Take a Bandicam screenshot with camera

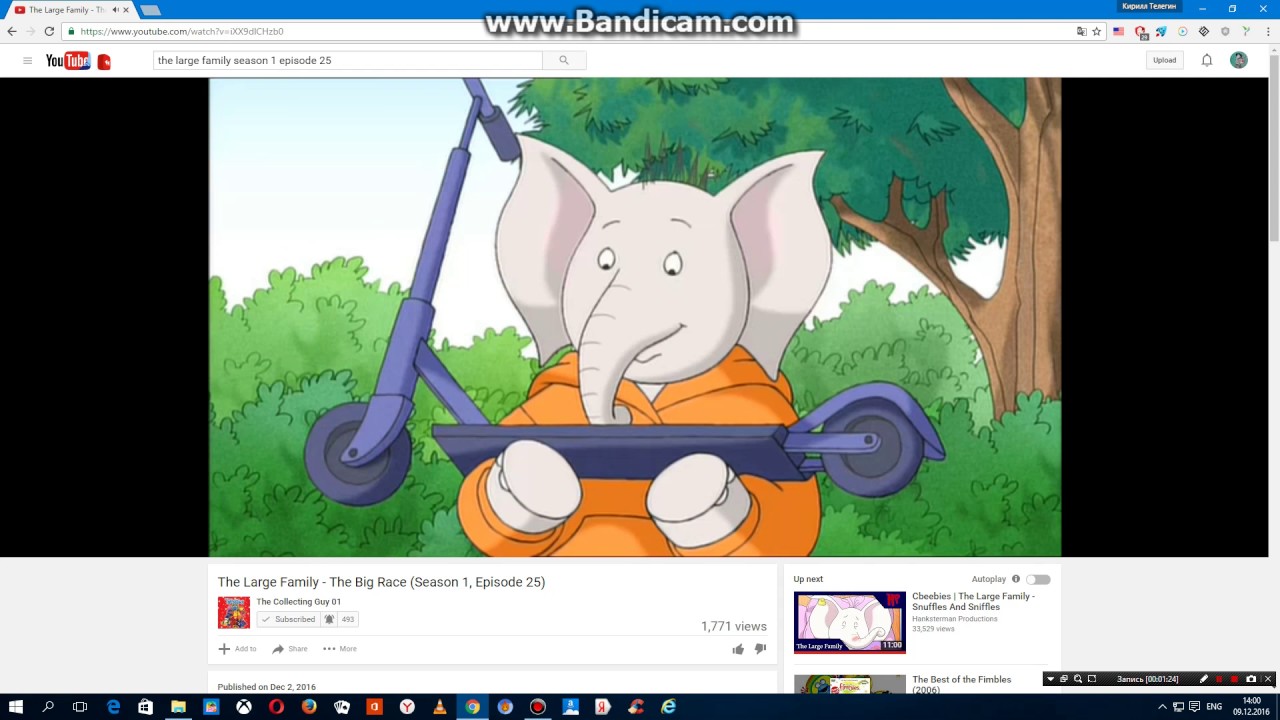click(1251, 679)
